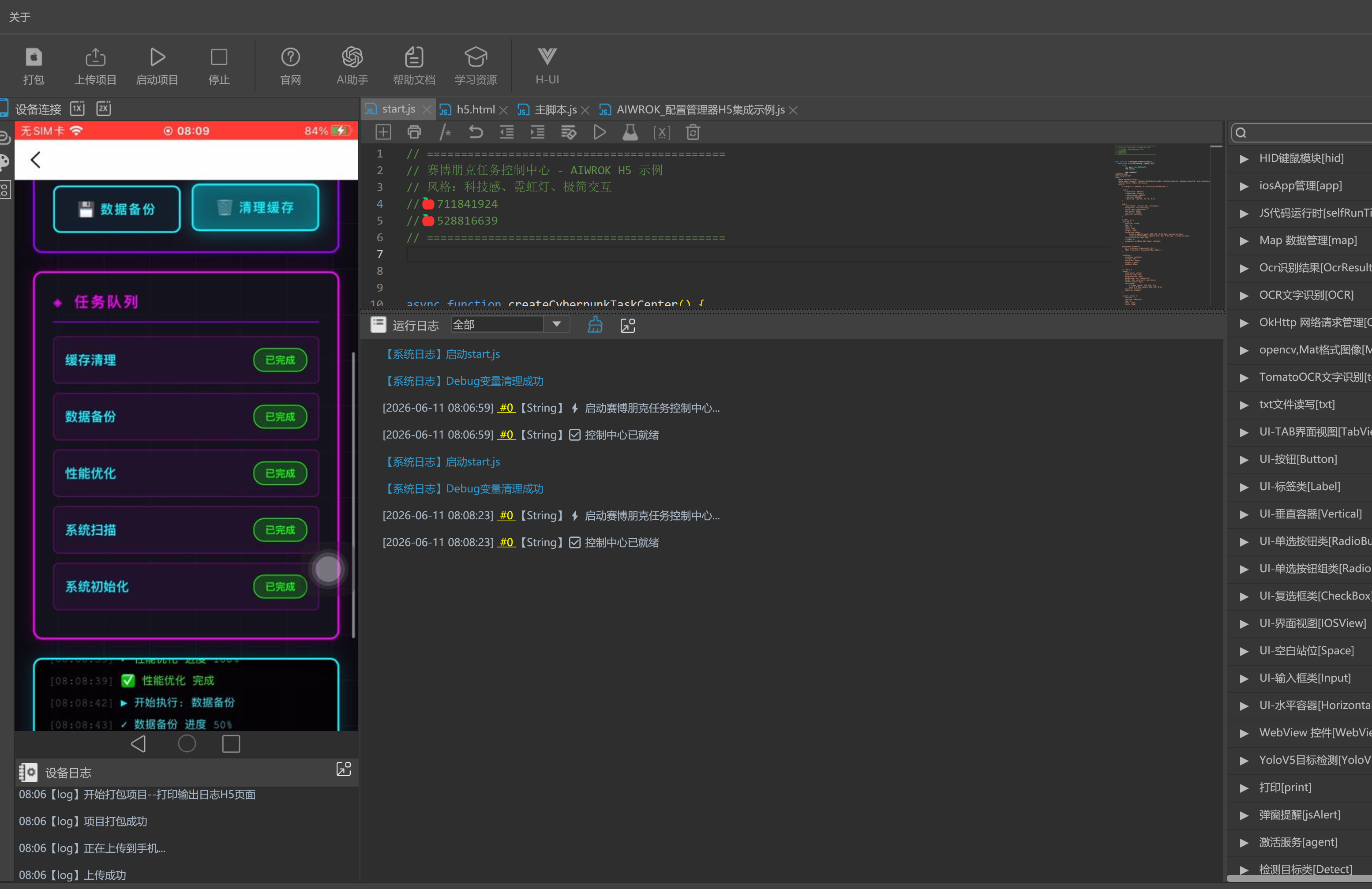Click the editor trash clear icon
Image resolution: width=1372 pixels, height=889 pixels.
click(693, 133)
